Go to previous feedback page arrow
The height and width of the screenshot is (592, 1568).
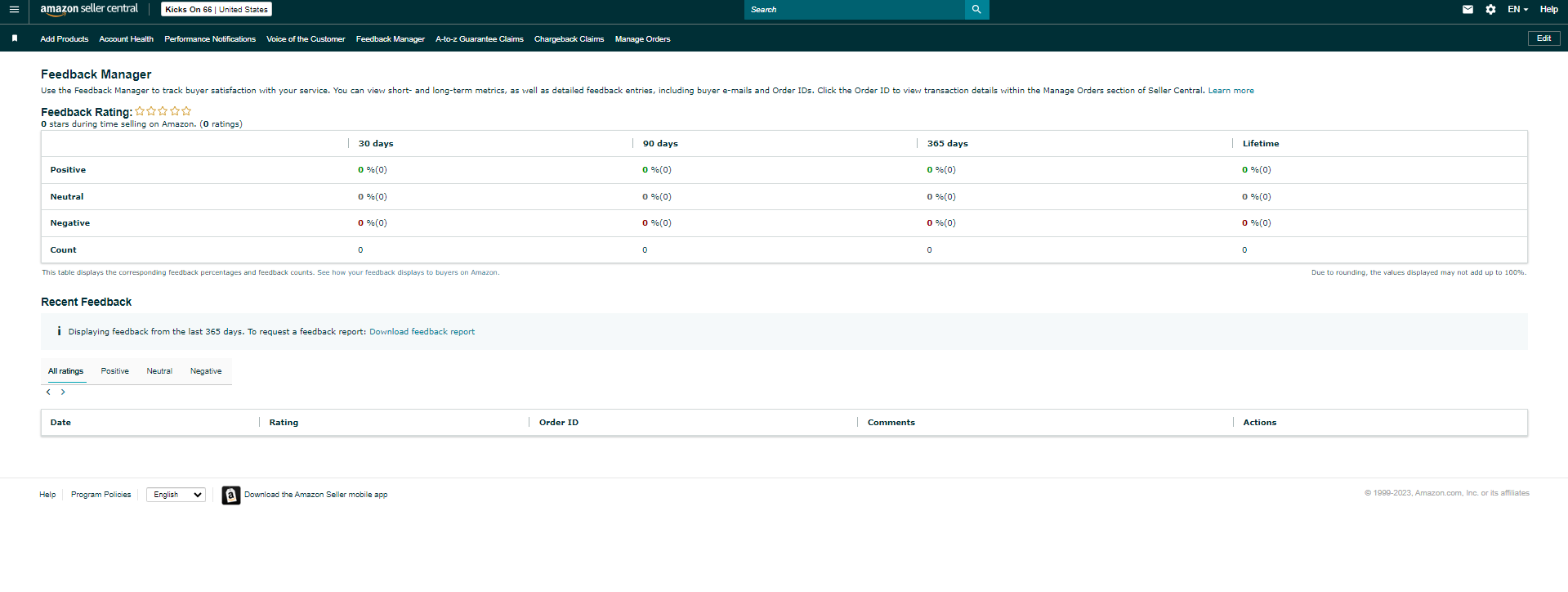coord(48,392)
